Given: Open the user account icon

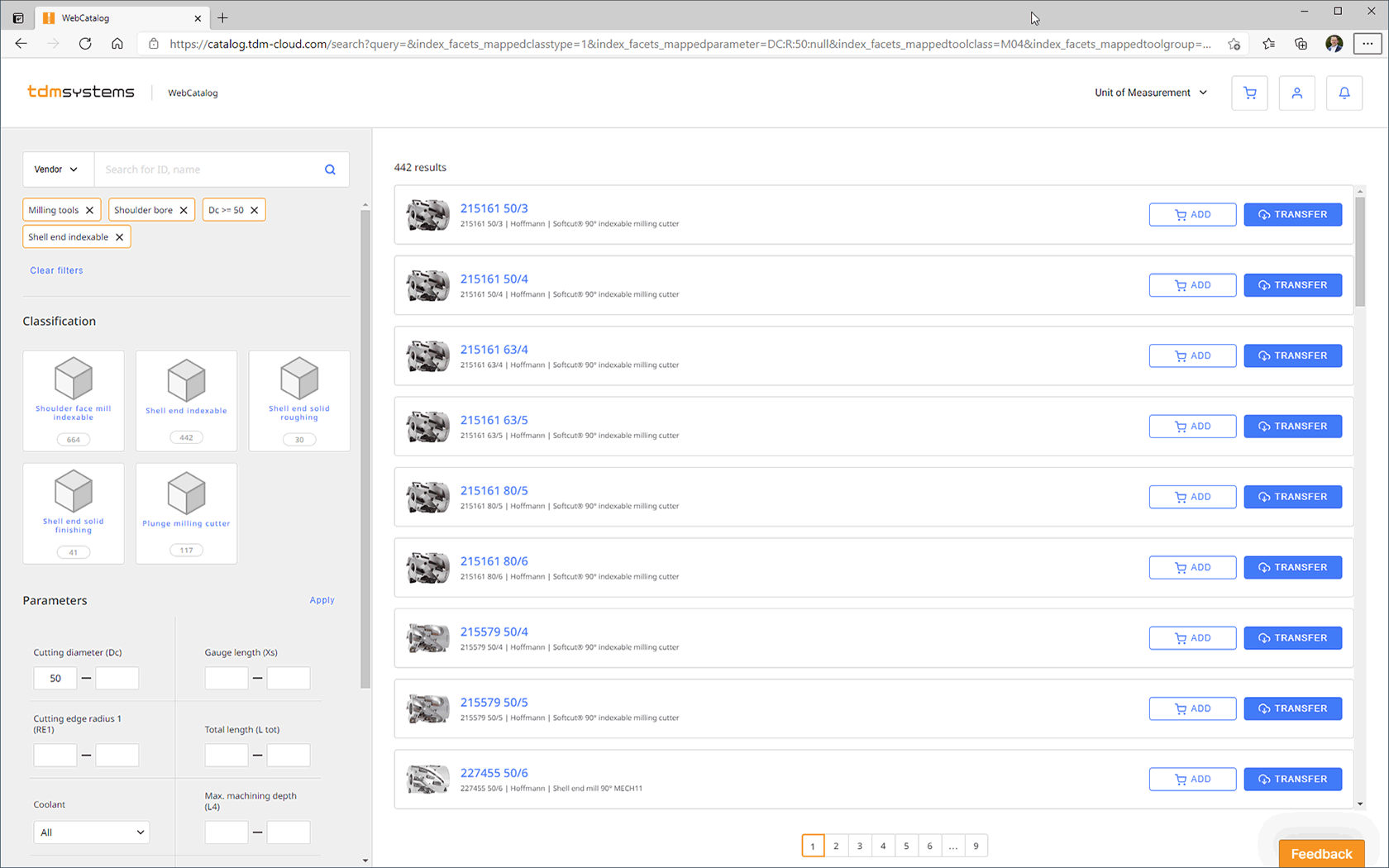Looking at the screenshot, I should [x=1296, y=93].
